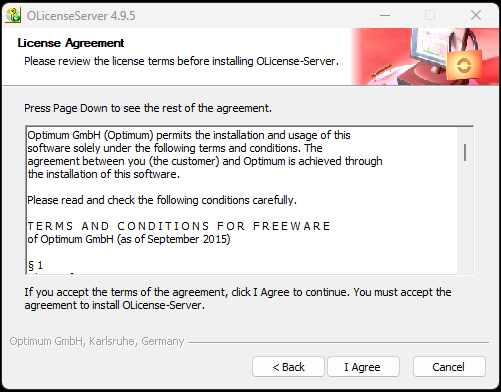Click the orange sync icon in header banner

[464, 65]
